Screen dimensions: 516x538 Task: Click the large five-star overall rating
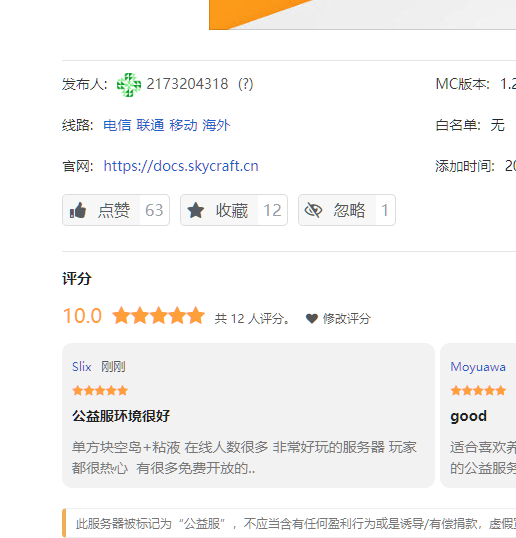[159, 316]
